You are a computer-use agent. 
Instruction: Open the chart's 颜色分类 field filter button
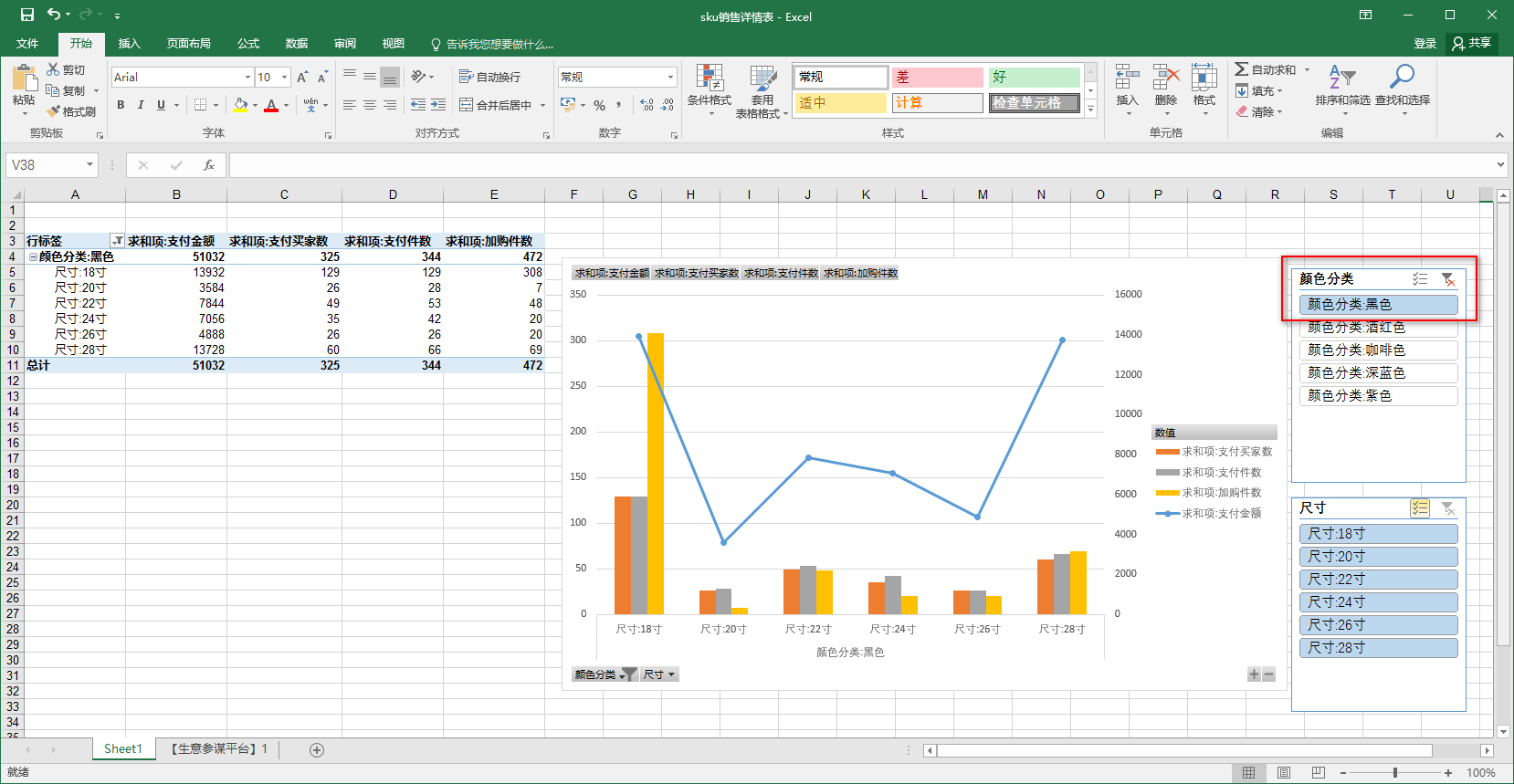coord(605,674)
